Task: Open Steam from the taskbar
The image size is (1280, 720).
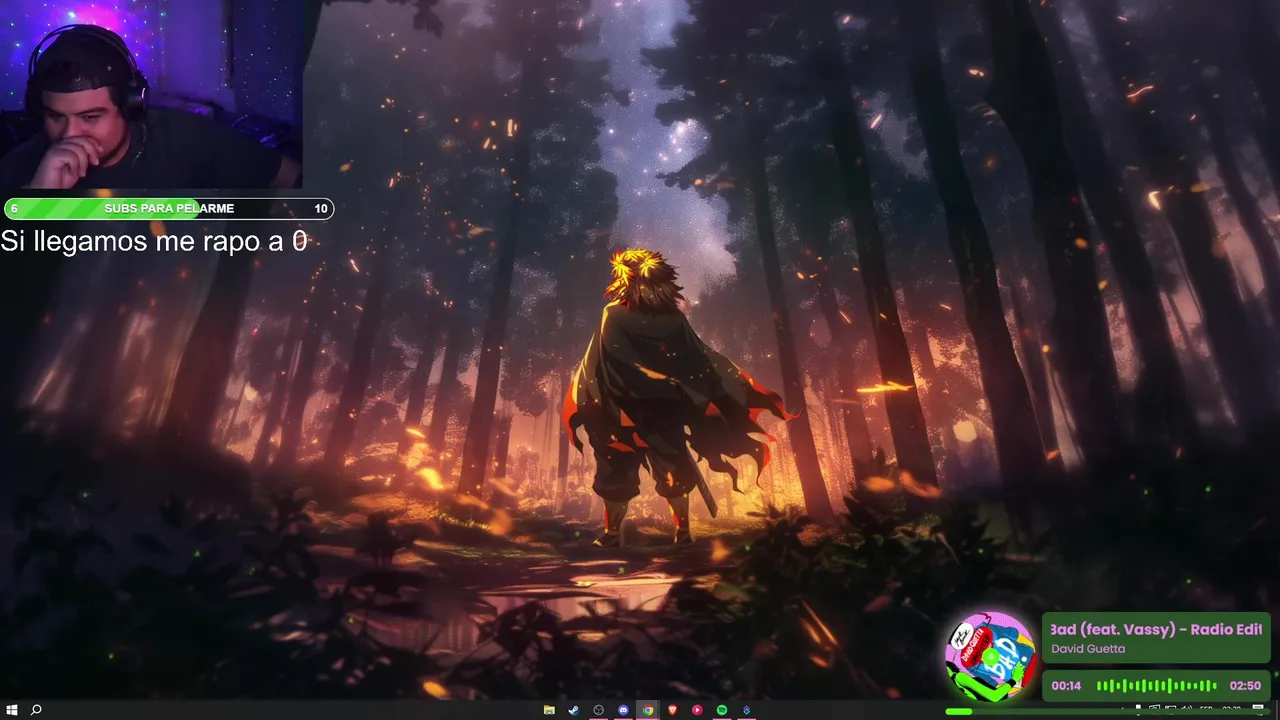Action: [574, 710]
